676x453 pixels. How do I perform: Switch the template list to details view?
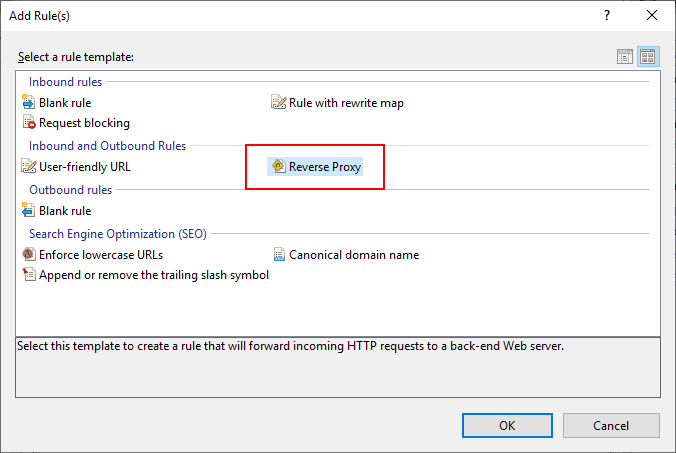[x=625, y=57]
